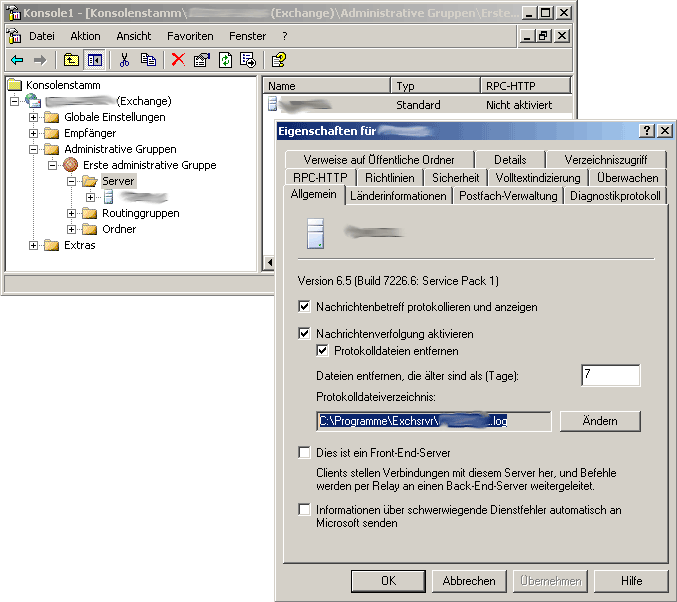Click the Back arrow toolbar icon
Viewport: 677px width, 602px height.
coord(17,60)
